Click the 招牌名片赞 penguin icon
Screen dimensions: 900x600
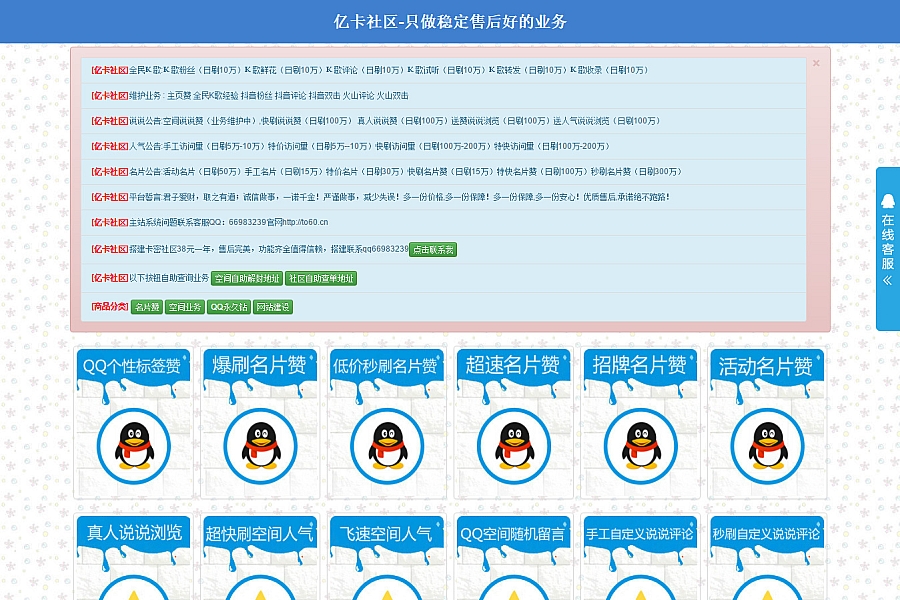[x=641, y=446]
